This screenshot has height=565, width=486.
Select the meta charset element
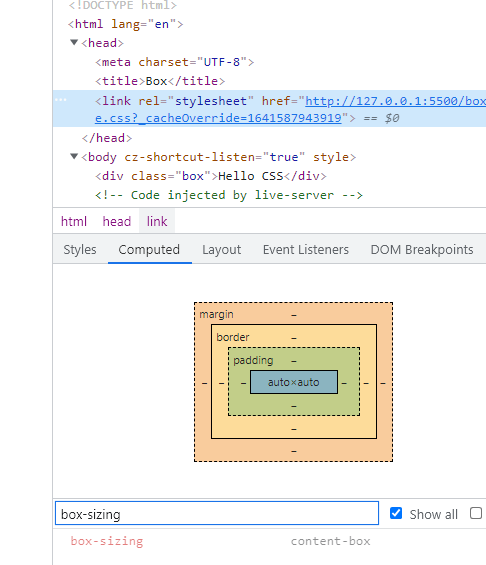174,62
